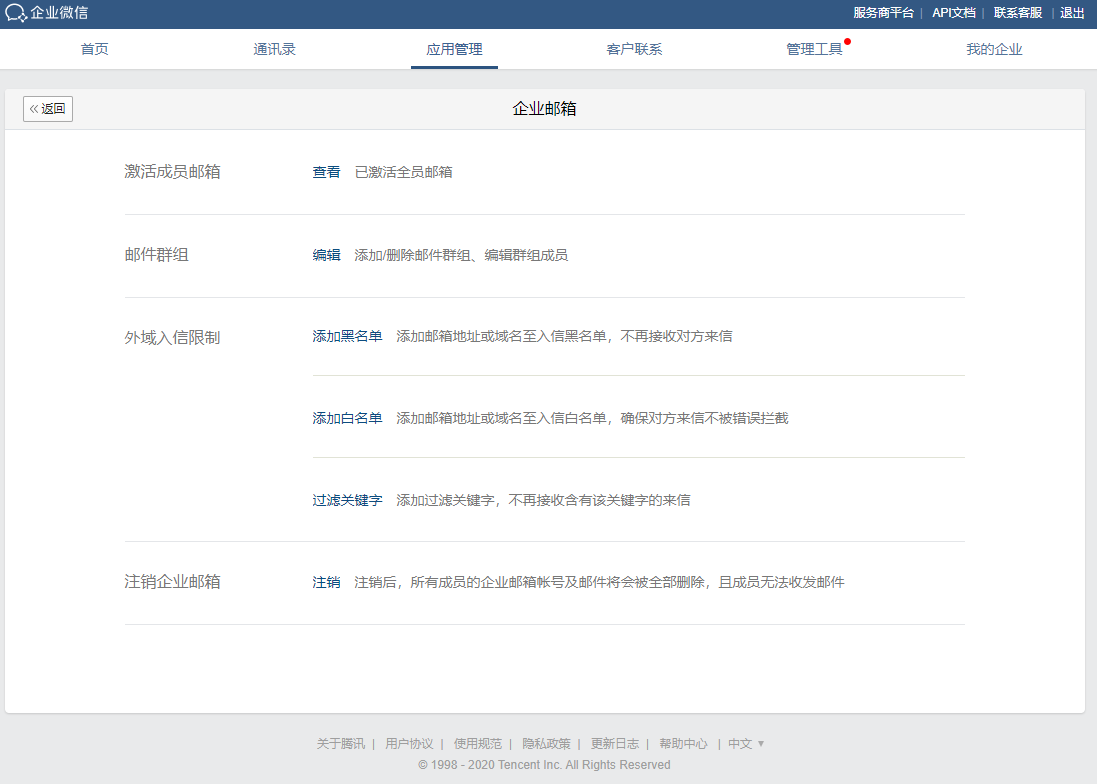1097x784 pixels.
Task: Select the 应用管理 tab
Action: coord(454,49)
